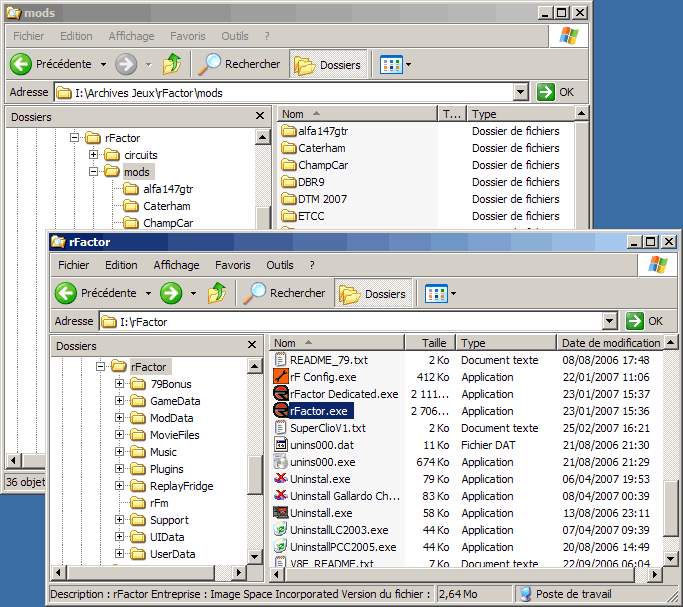
Task: Expand the 79Bonus folder in the tree
Action: click(119, 383)
